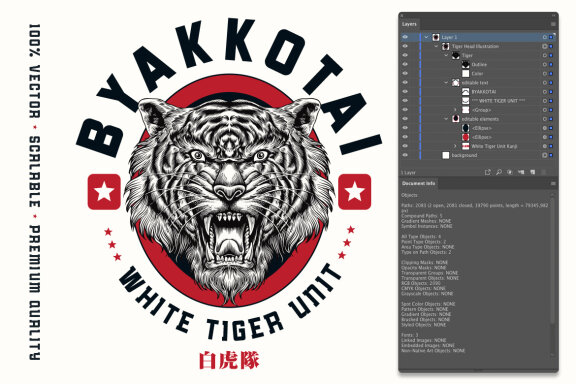Screen dimensions: 576x384
Task: Click the 'Clipping Masks: NONE' line
Action: pos(424,262)
